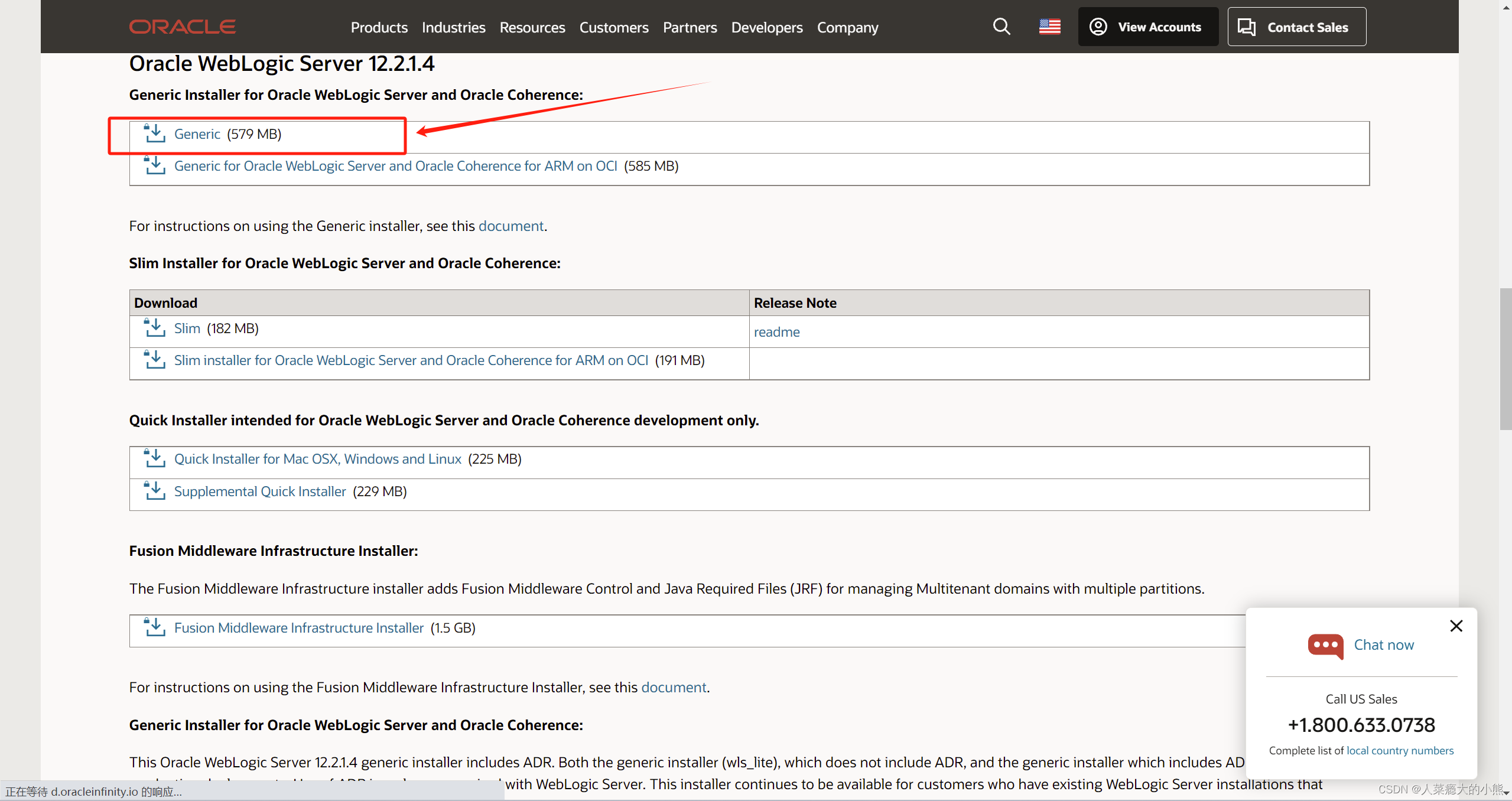Close the Chat now popup
The image size is (1512, 801).
[1456, 626]
